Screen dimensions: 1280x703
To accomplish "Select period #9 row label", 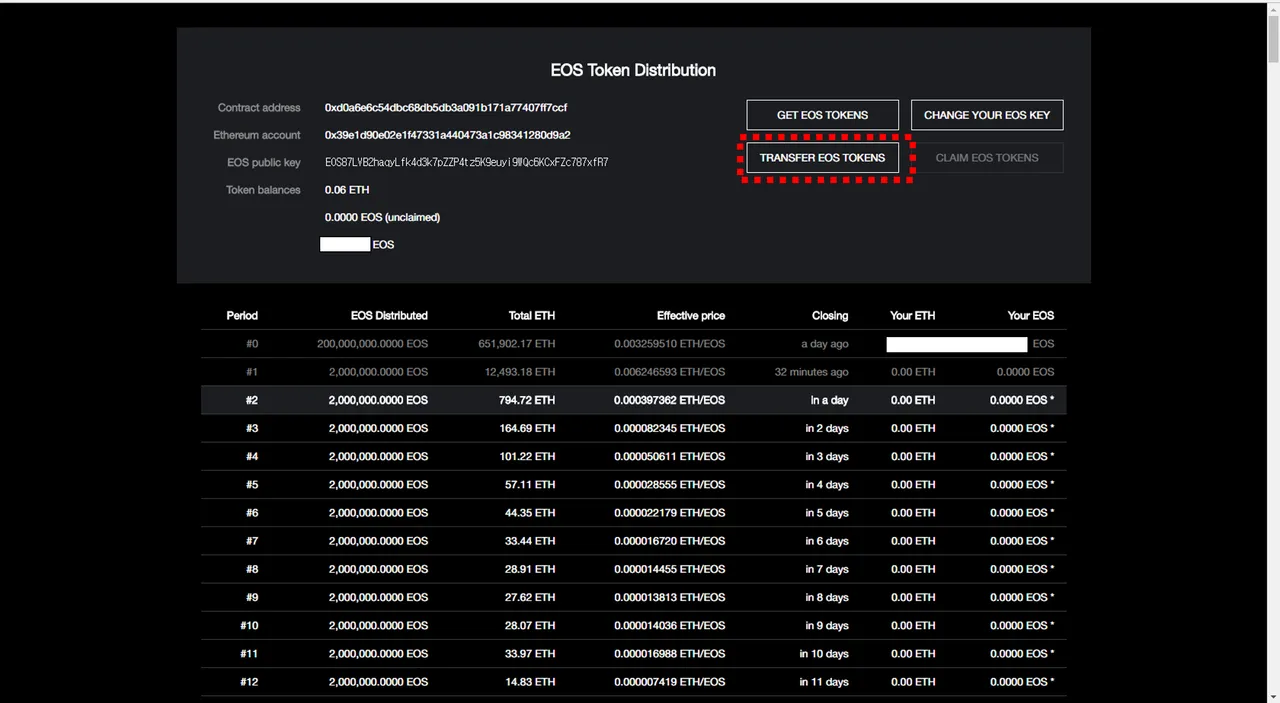I will [x=252, y=597].
